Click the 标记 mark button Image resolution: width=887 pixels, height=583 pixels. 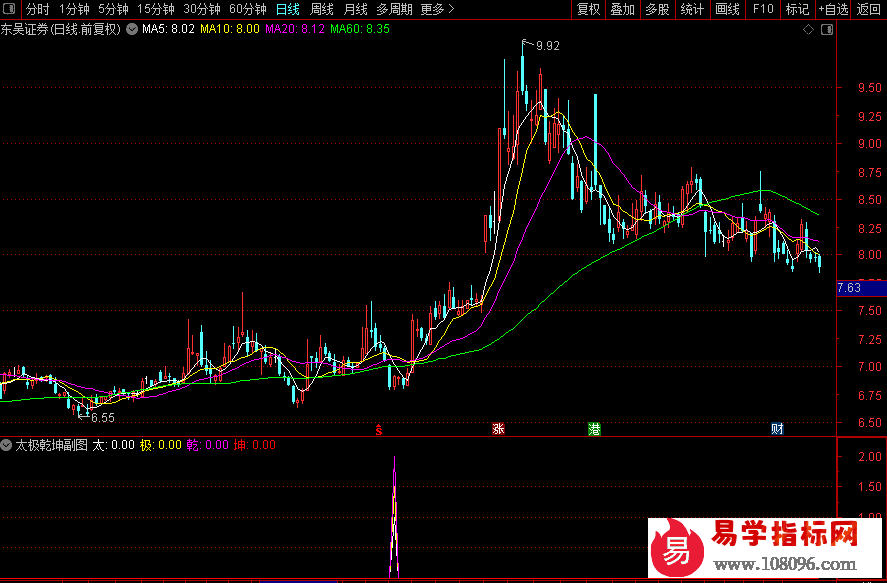(798, 9)
